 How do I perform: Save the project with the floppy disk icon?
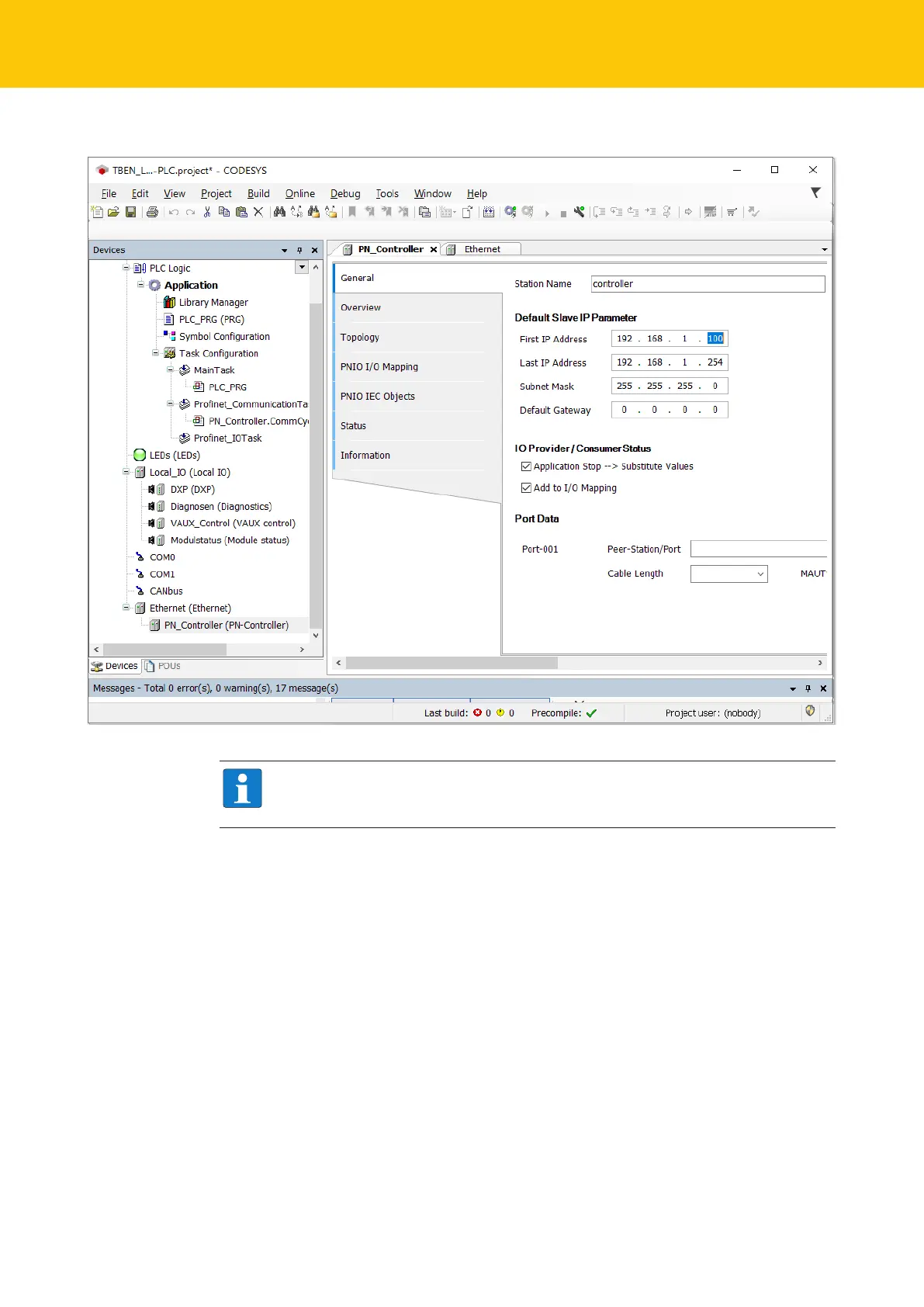(x=130, y=212)
